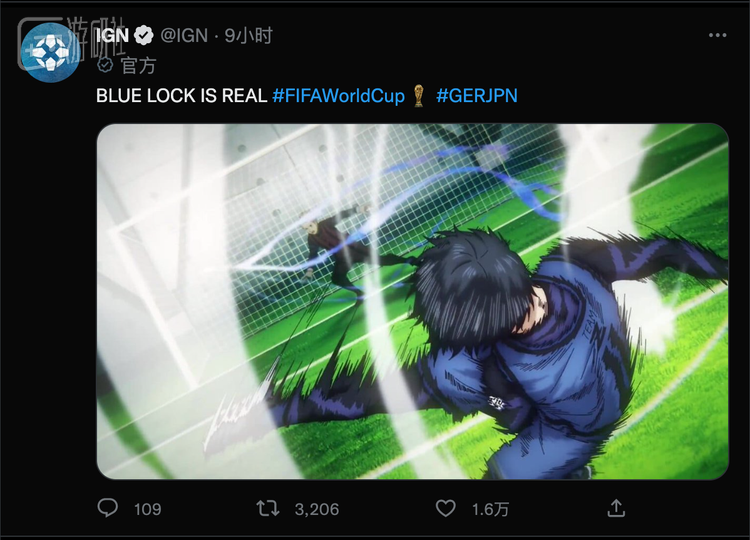Click the World Cup trophy emoji
Image resolution: width=750 pixels, height=540 pixels.
[419, 96]
